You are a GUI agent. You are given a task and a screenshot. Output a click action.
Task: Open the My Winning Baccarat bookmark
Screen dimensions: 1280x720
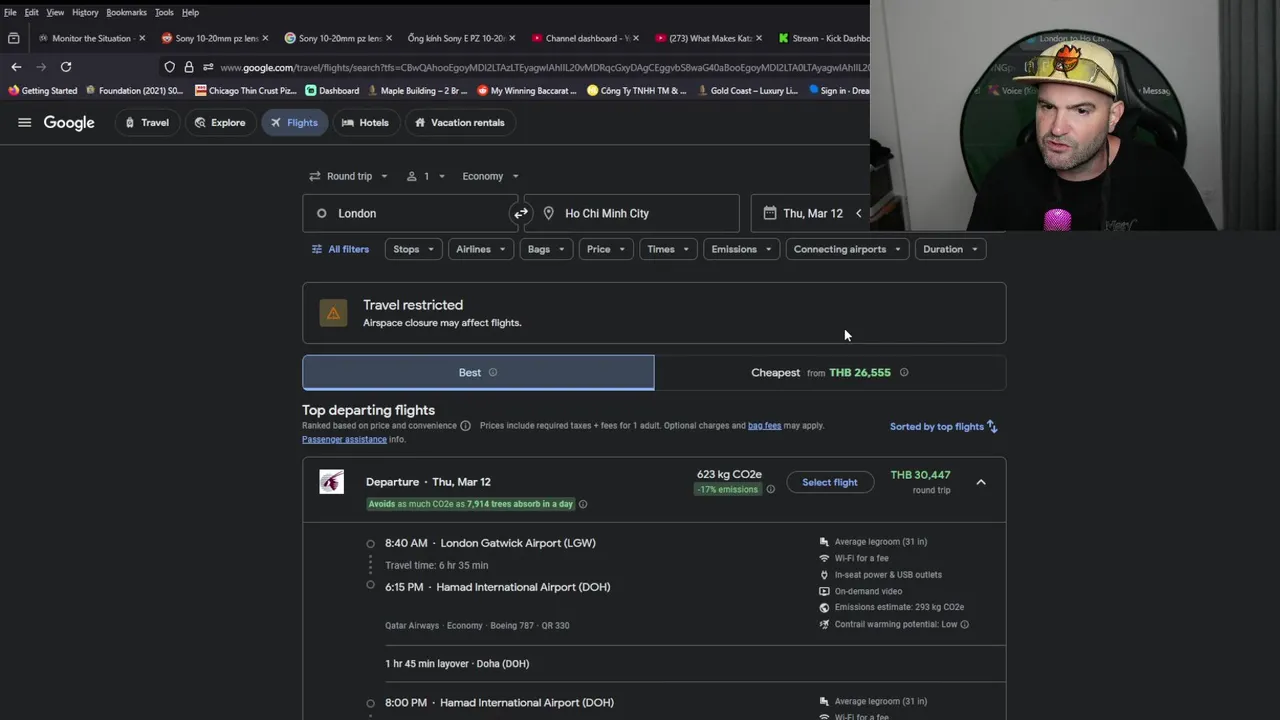click(x=527, y=90)
